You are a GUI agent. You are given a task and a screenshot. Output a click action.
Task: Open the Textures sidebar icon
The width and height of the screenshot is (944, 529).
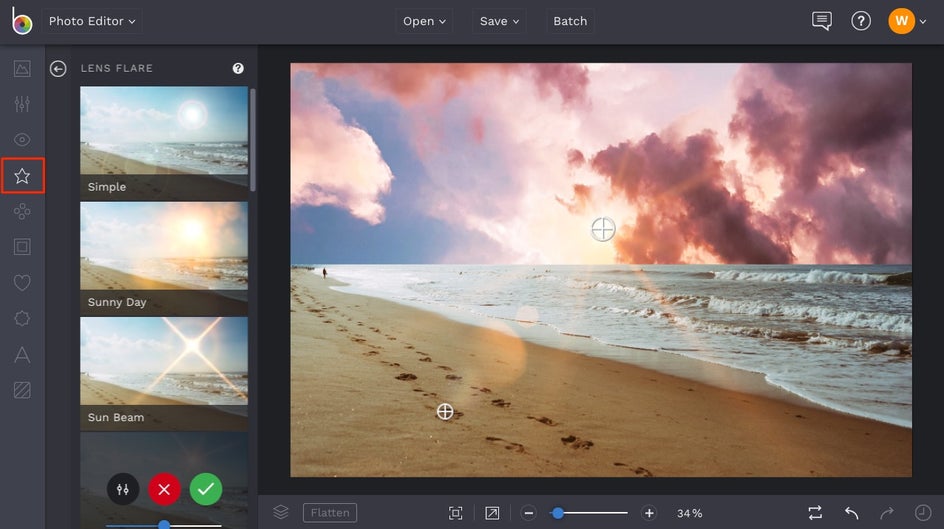[x=22, y=390]
